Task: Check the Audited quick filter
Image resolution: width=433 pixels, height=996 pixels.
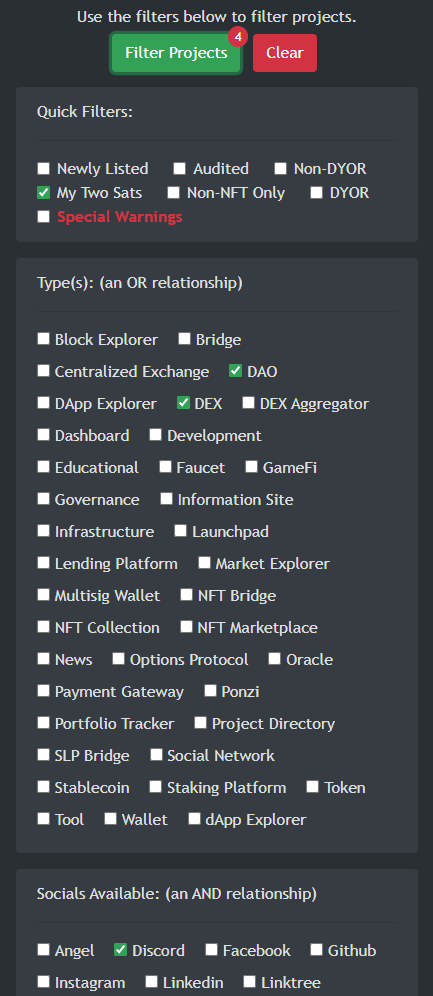Action: 180,168
